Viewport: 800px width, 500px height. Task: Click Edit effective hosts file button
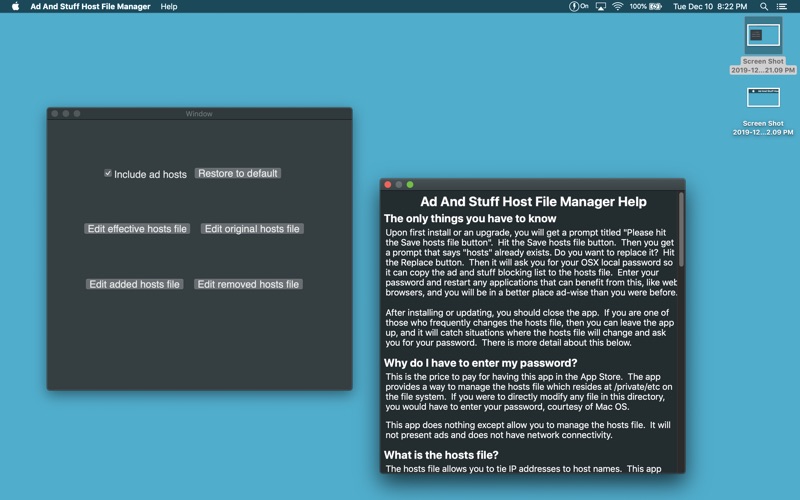(137, 229)
